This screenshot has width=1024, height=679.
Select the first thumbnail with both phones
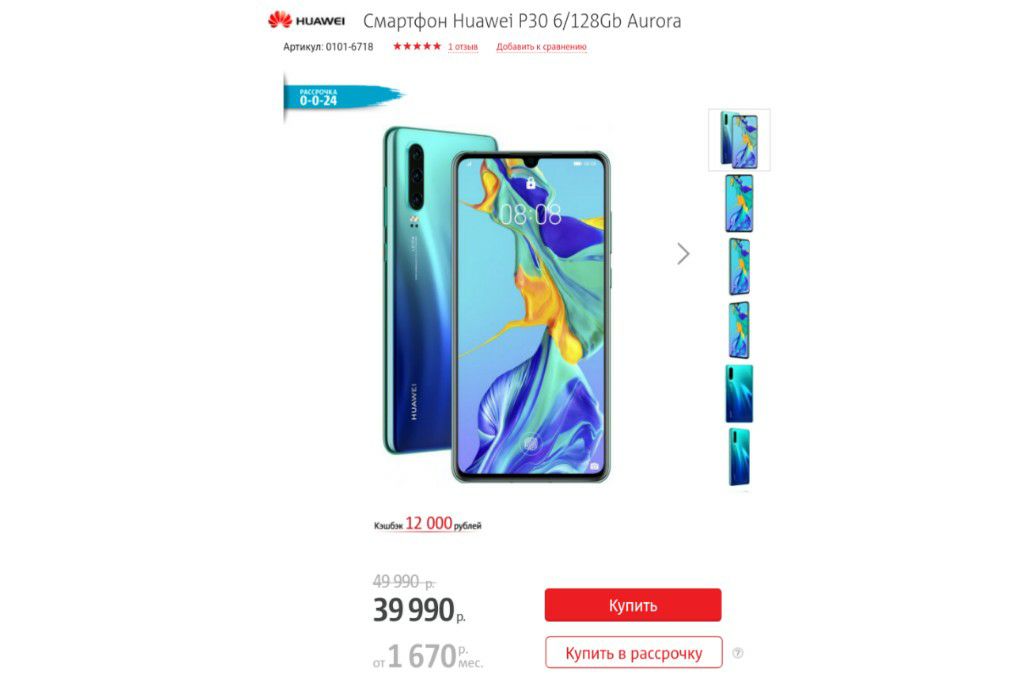click(739, 140)
